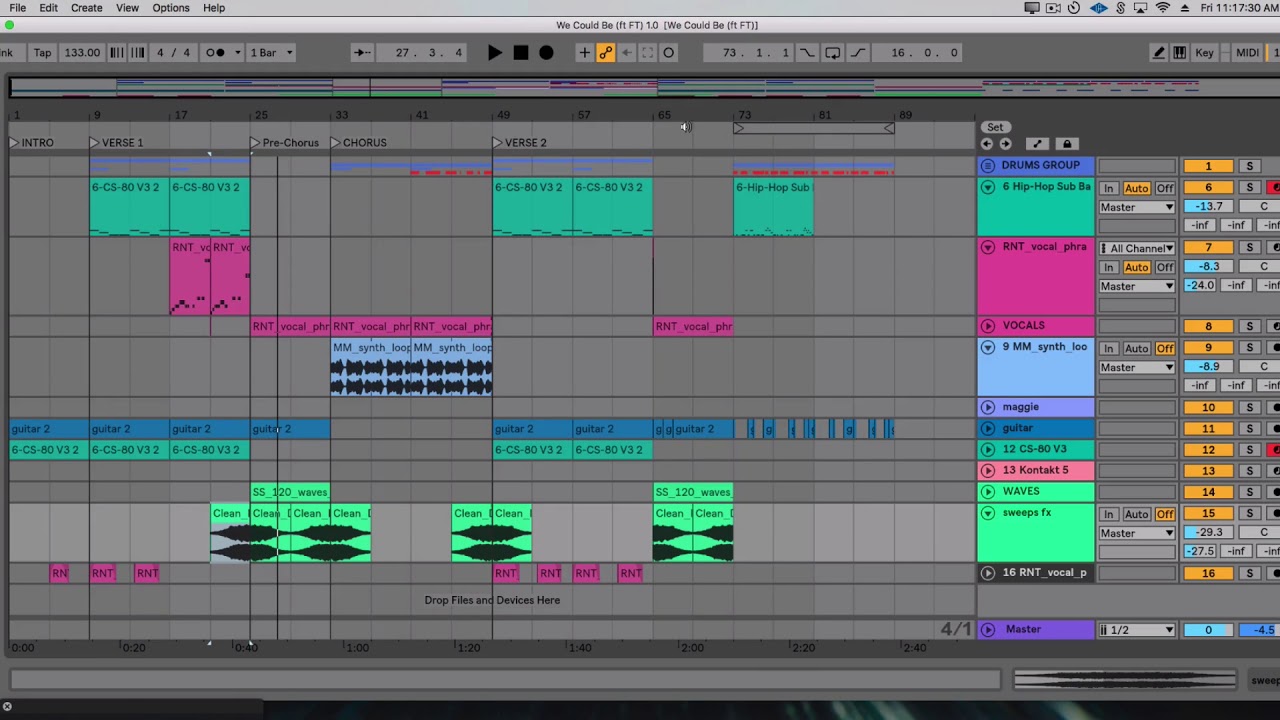
Task: Stop playback with the Stop button
Action: click(x=521, y=53)
